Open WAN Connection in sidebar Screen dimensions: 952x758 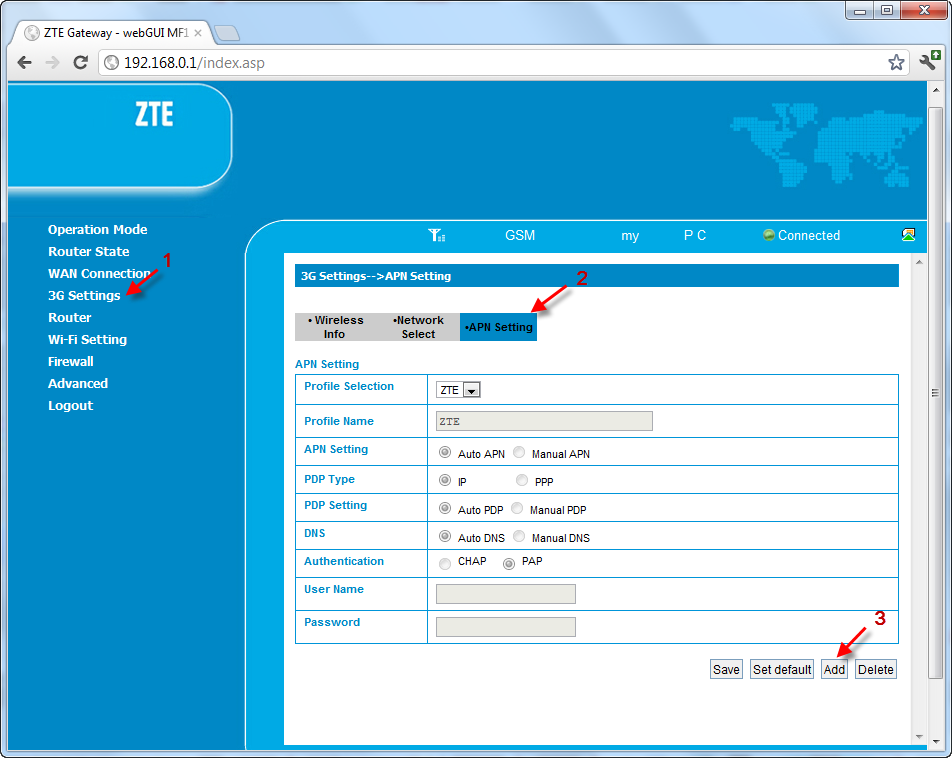tap(99, 273)
